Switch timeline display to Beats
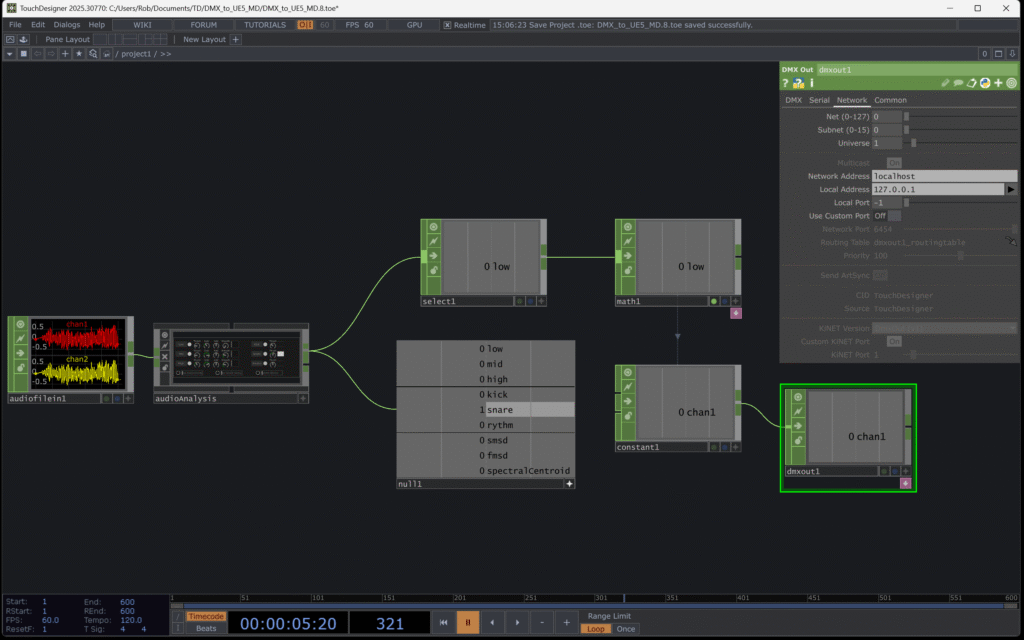Image resolution: width=1024 pixels, height=640 pixels. tap(206, 628)
